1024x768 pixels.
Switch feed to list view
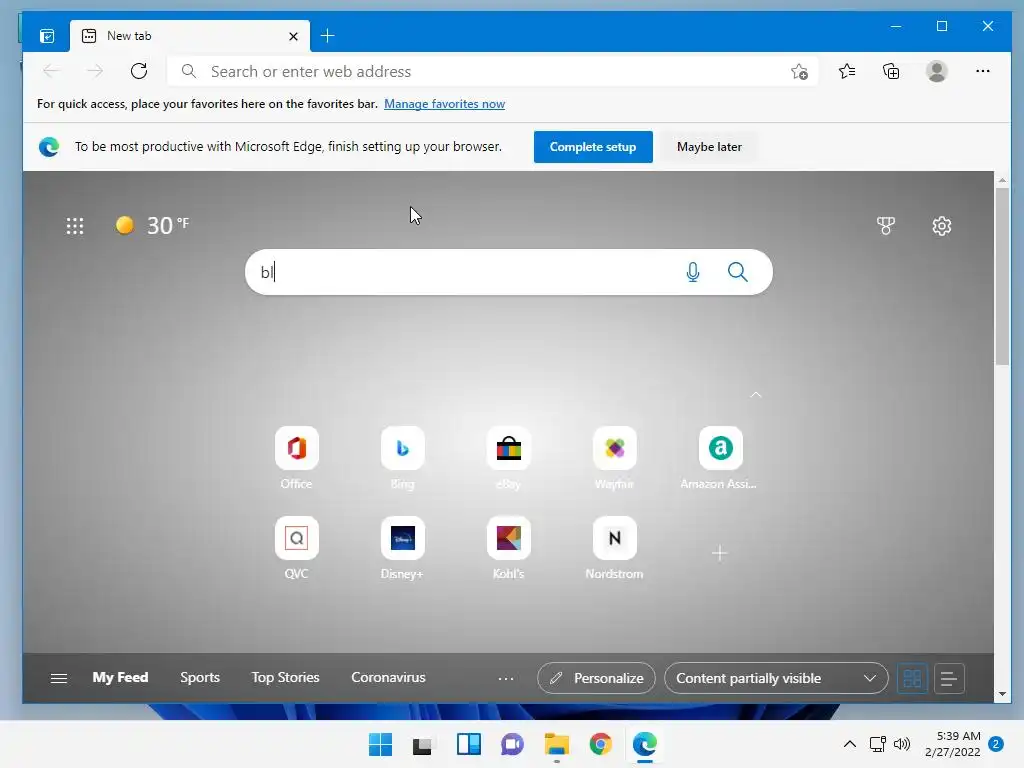pos(949,679)
